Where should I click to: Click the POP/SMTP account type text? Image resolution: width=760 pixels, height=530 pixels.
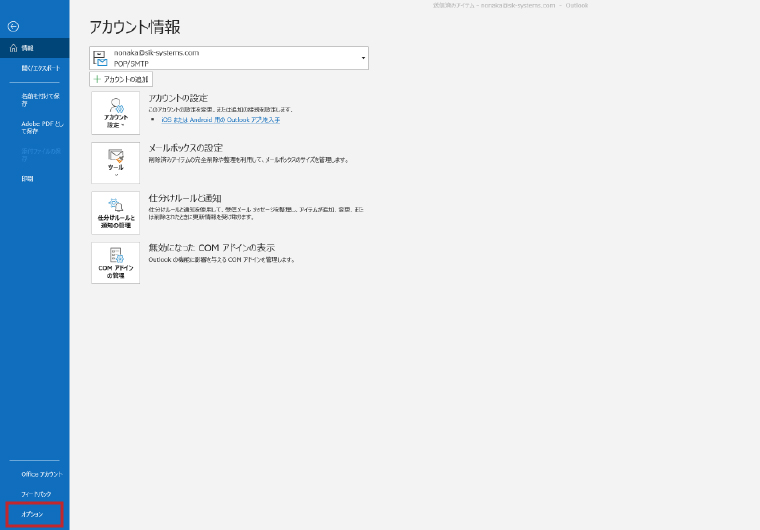pos(131,64)
